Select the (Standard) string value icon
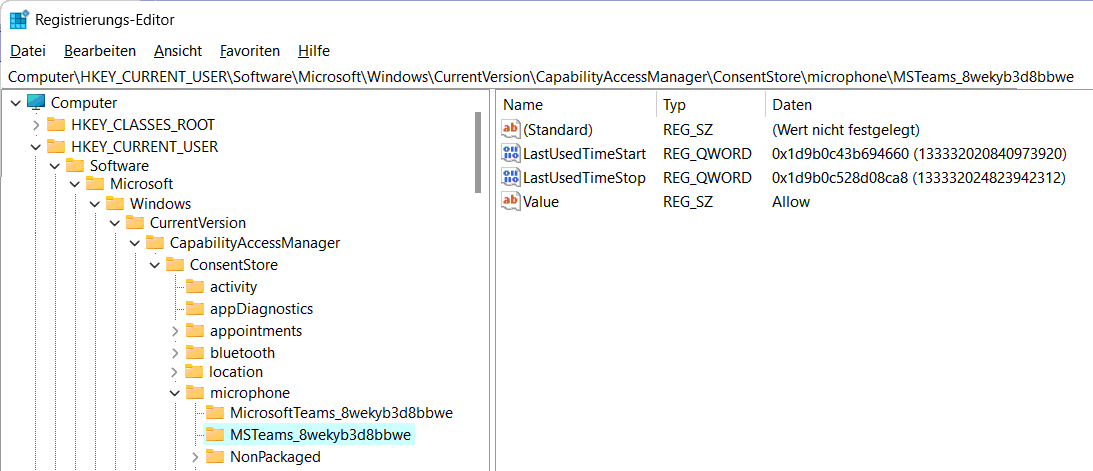The image size is (1093, 471). [511, 129]
